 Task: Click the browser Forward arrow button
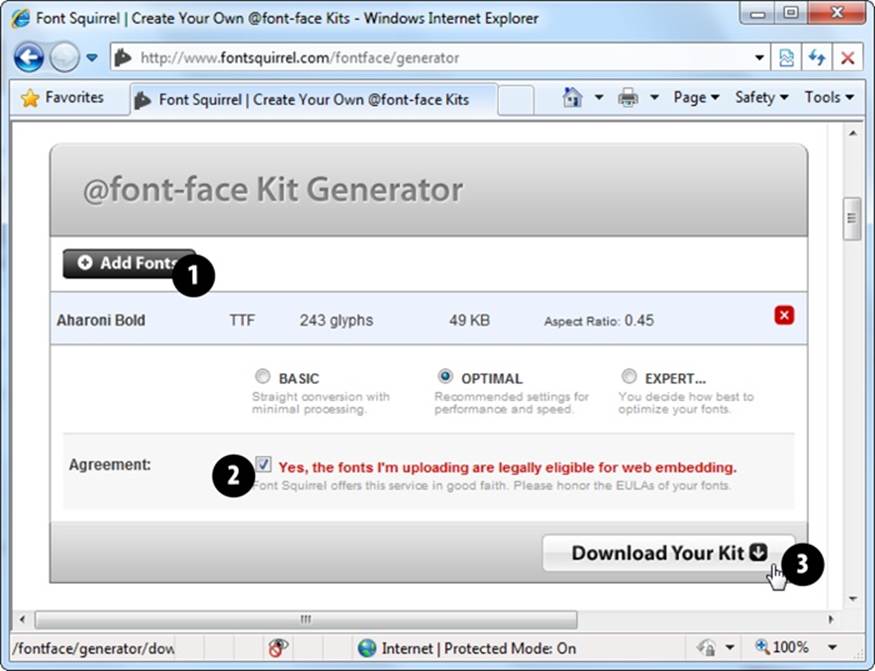point(64,57)
